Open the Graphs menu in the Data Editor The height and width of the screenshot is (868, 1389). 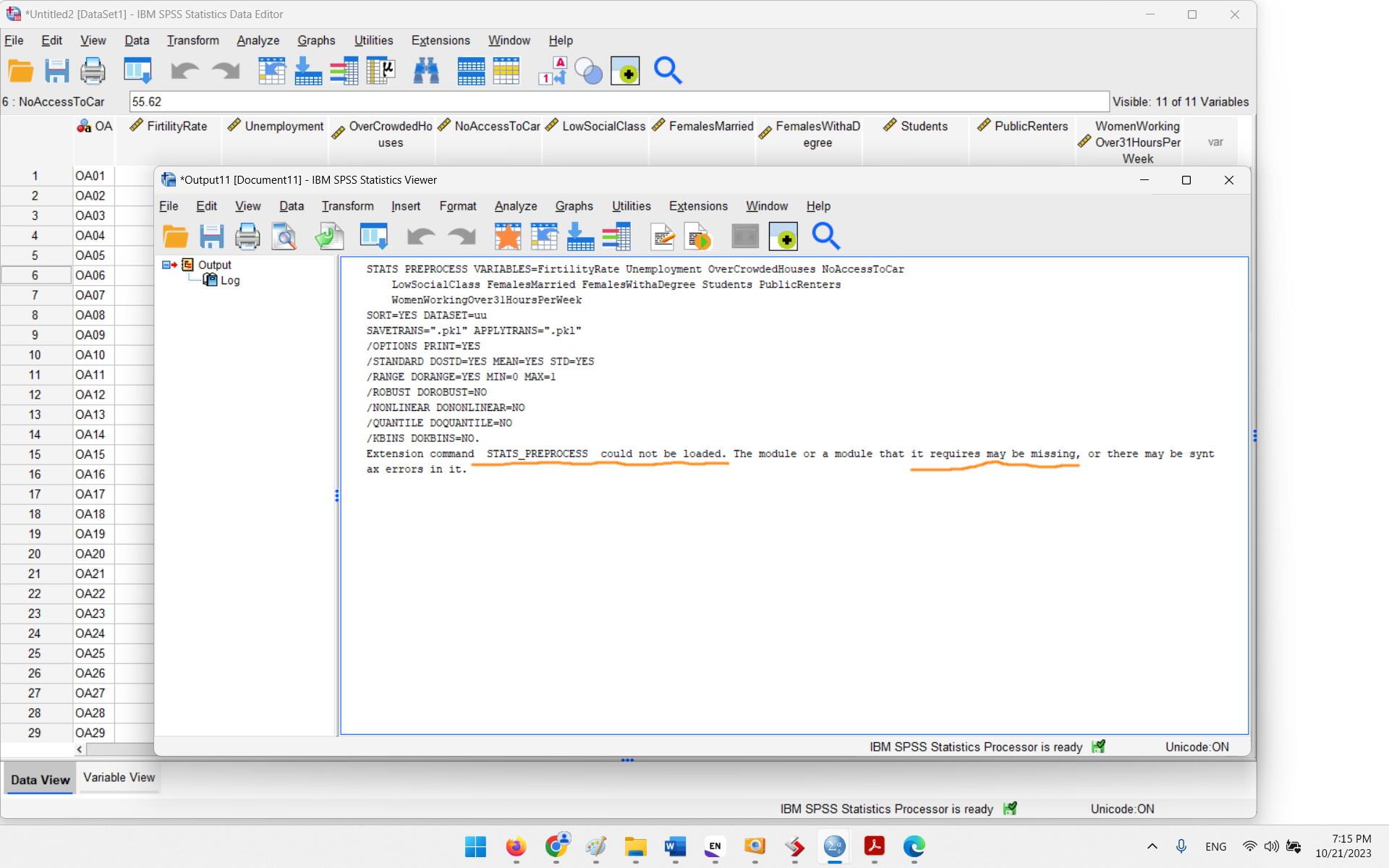pyautogui.click(x=316, y=41)
